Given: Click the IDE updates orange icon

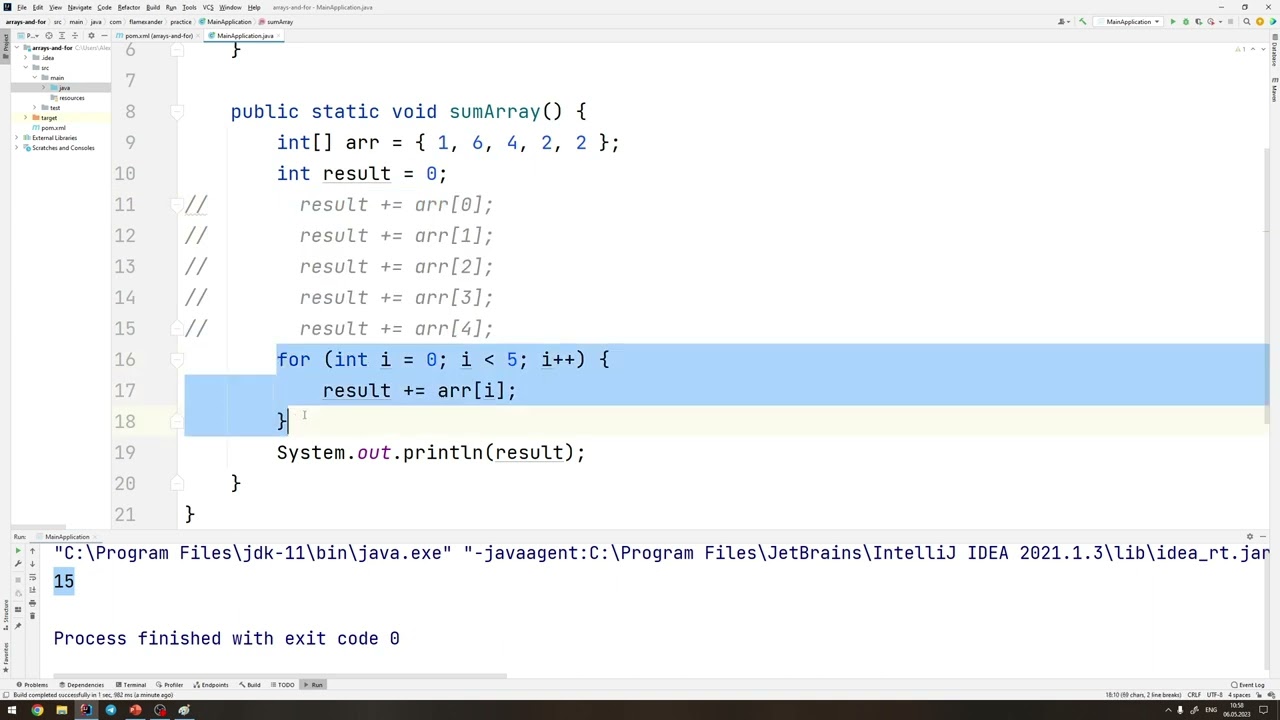Looking at the screenshot, I should click(x=1260, y=22).
